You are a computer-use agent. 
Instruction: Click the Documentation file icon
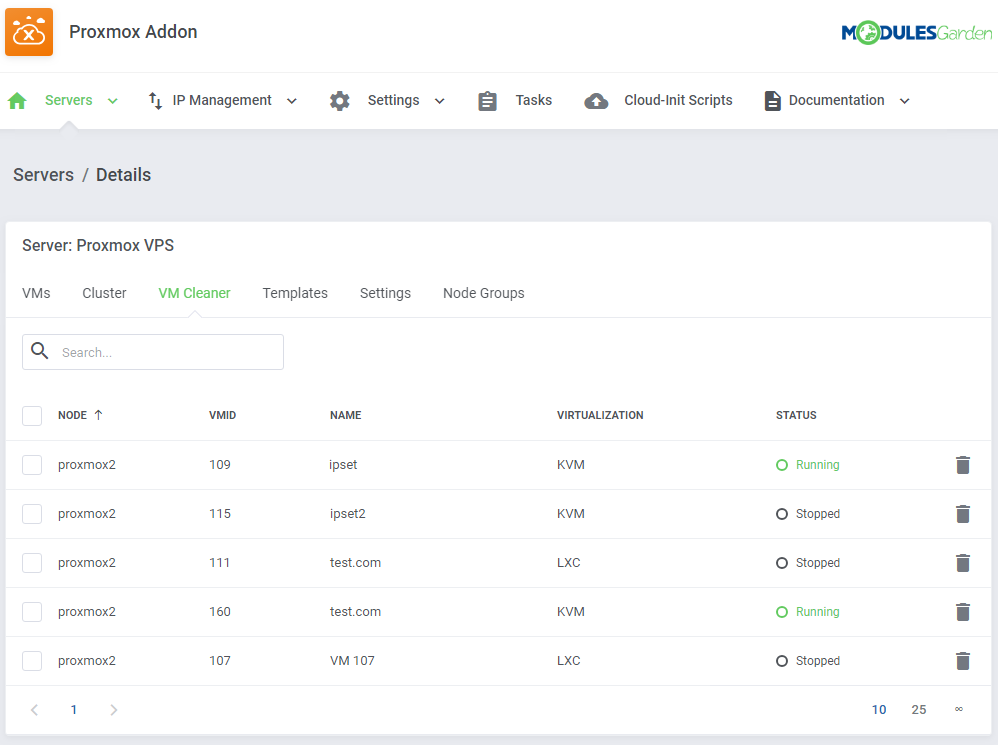(x=772, y=101)
